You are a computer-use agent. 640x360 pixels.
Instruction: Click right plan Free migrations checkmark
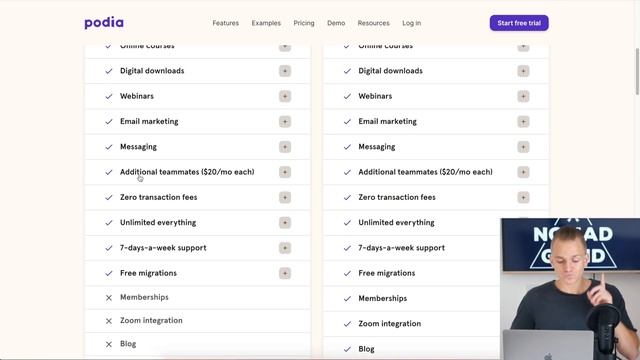(x=347, y=273)
